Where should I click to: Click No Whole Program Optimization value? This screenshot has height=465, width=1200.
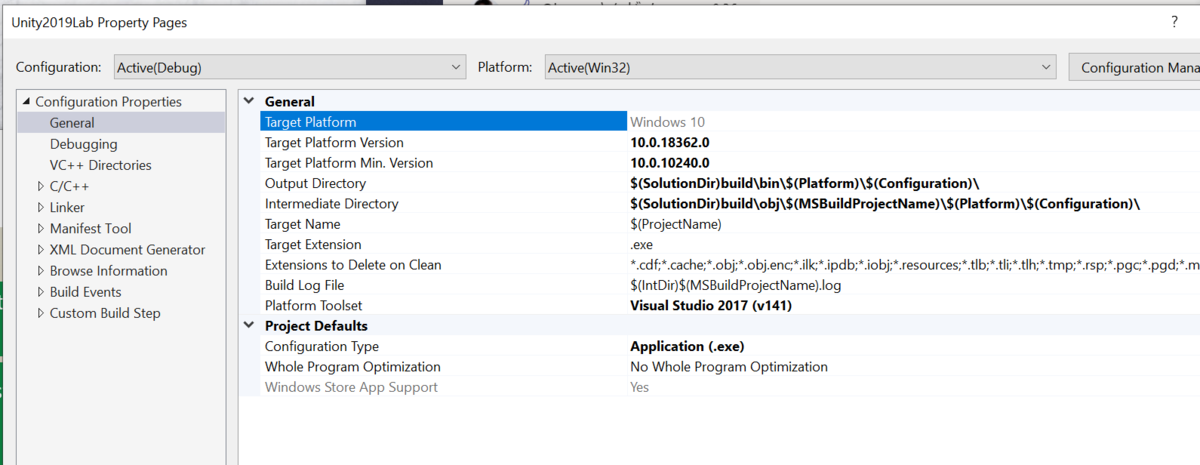pos(729,367)
